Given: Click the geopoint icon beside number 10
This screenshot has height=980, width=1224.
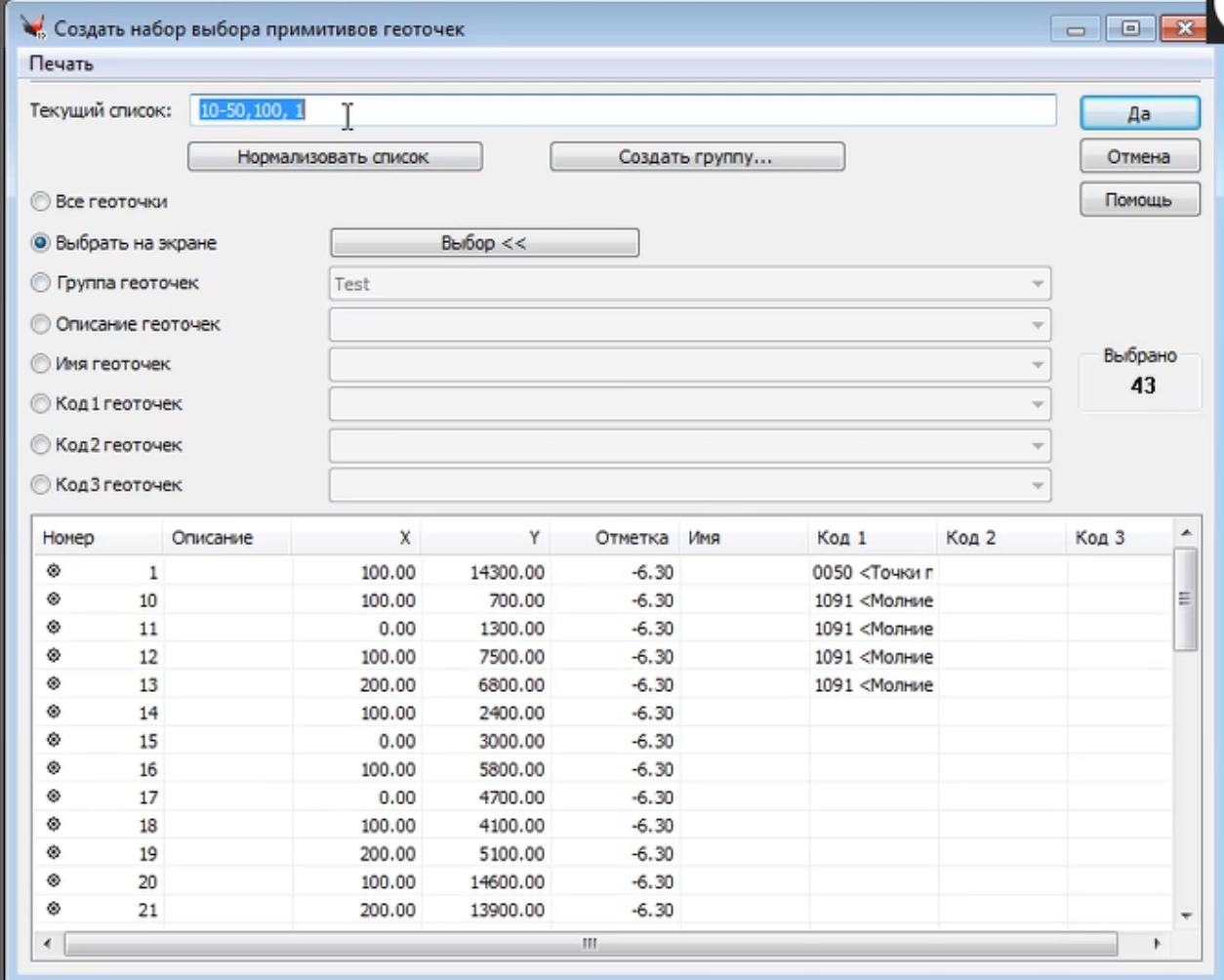Looking at the screenshot, I should pyautogui.click(x=54, y=599).
